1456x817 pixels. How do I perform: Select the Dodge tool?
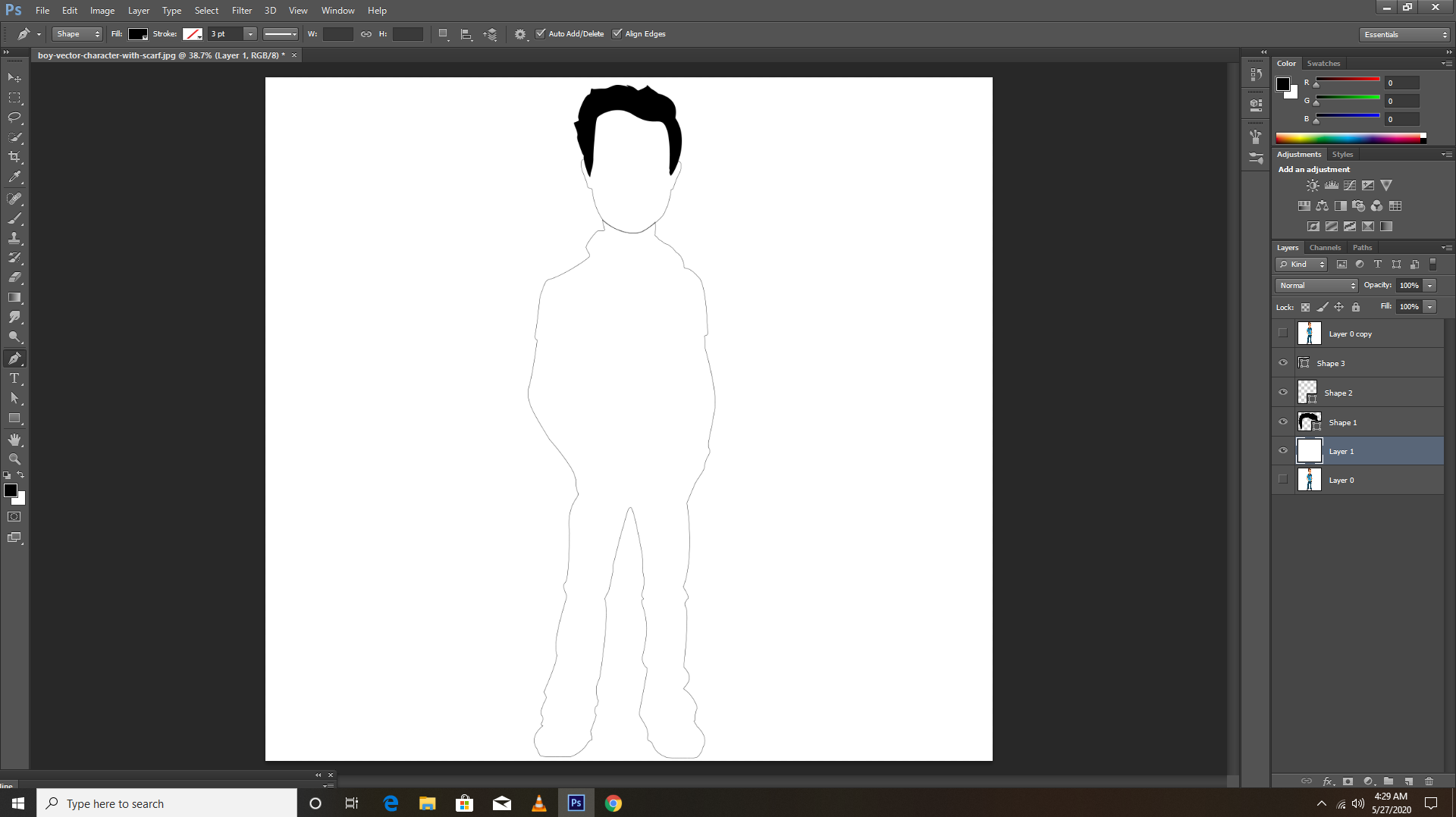pyautogui.click(x=14, y=337)
